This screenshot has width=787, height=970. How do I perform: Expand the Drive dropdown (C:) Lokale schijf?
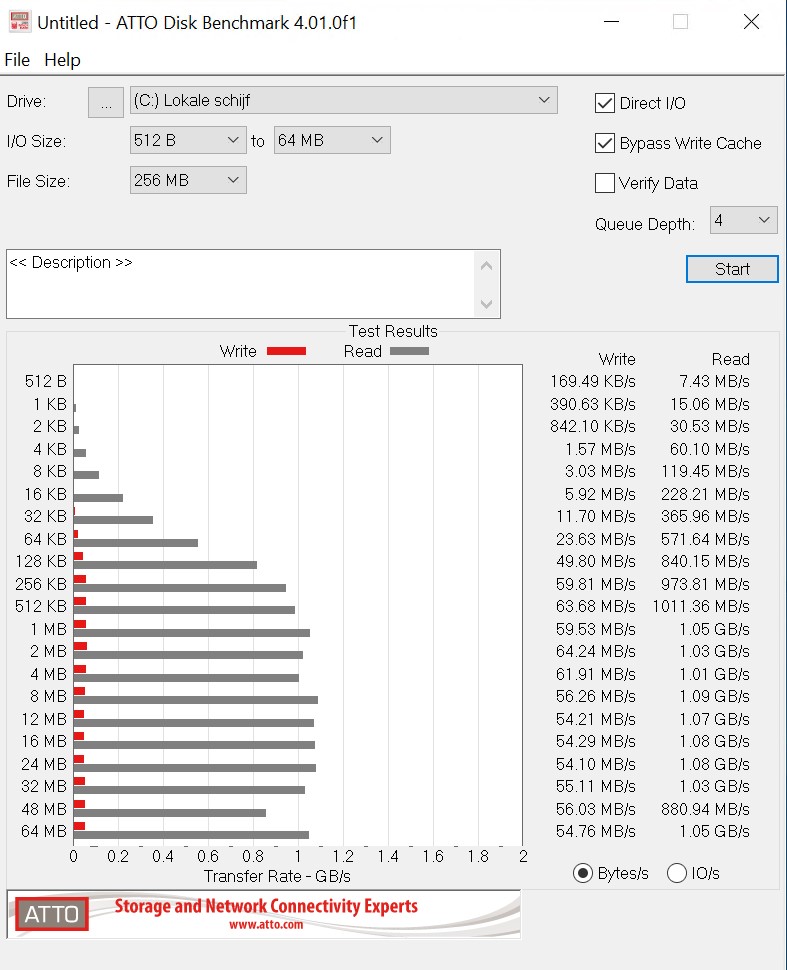343,100
